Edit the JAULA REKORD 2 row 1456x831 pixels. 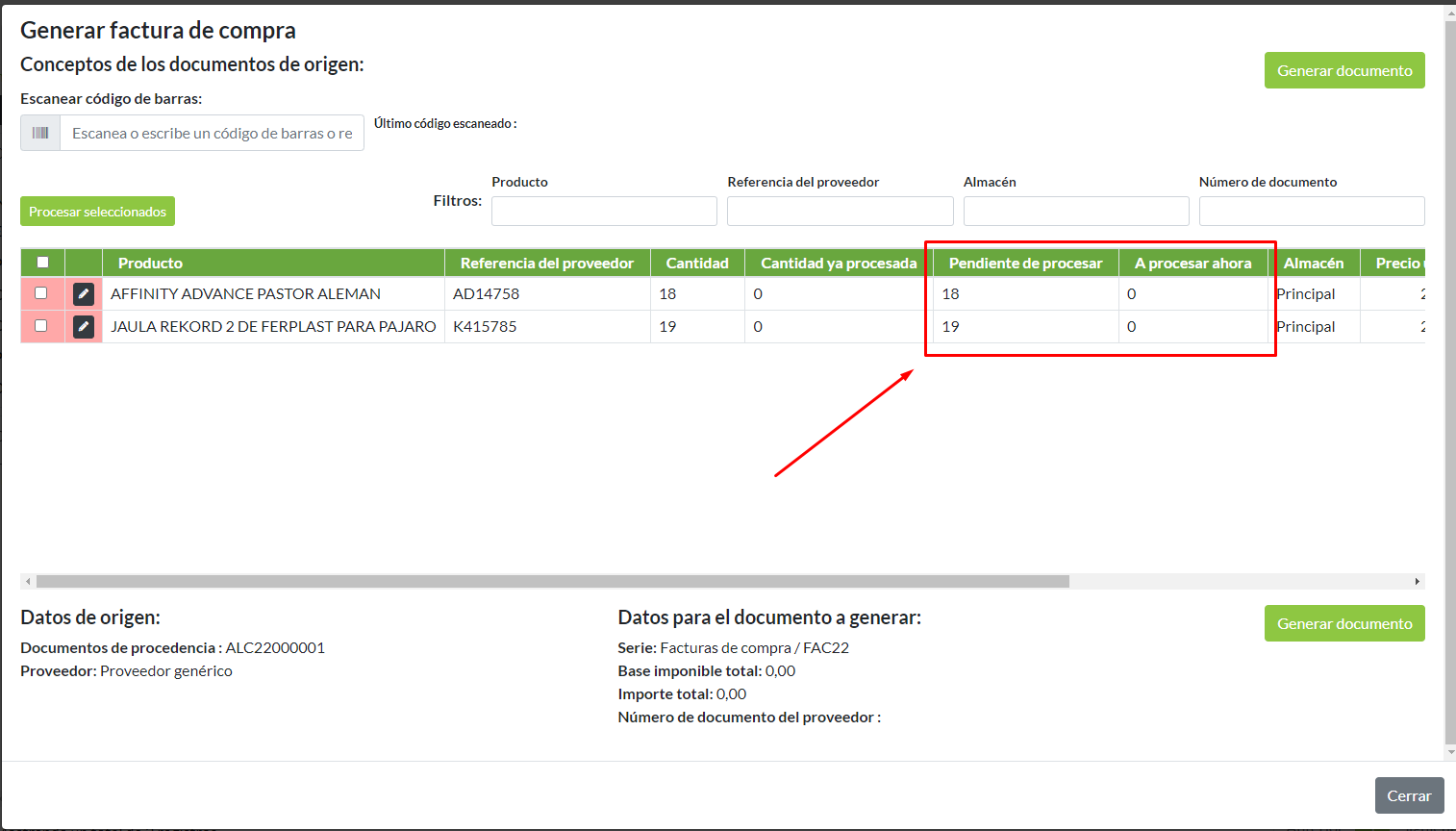pyautogui.click(x=84, y=327)
